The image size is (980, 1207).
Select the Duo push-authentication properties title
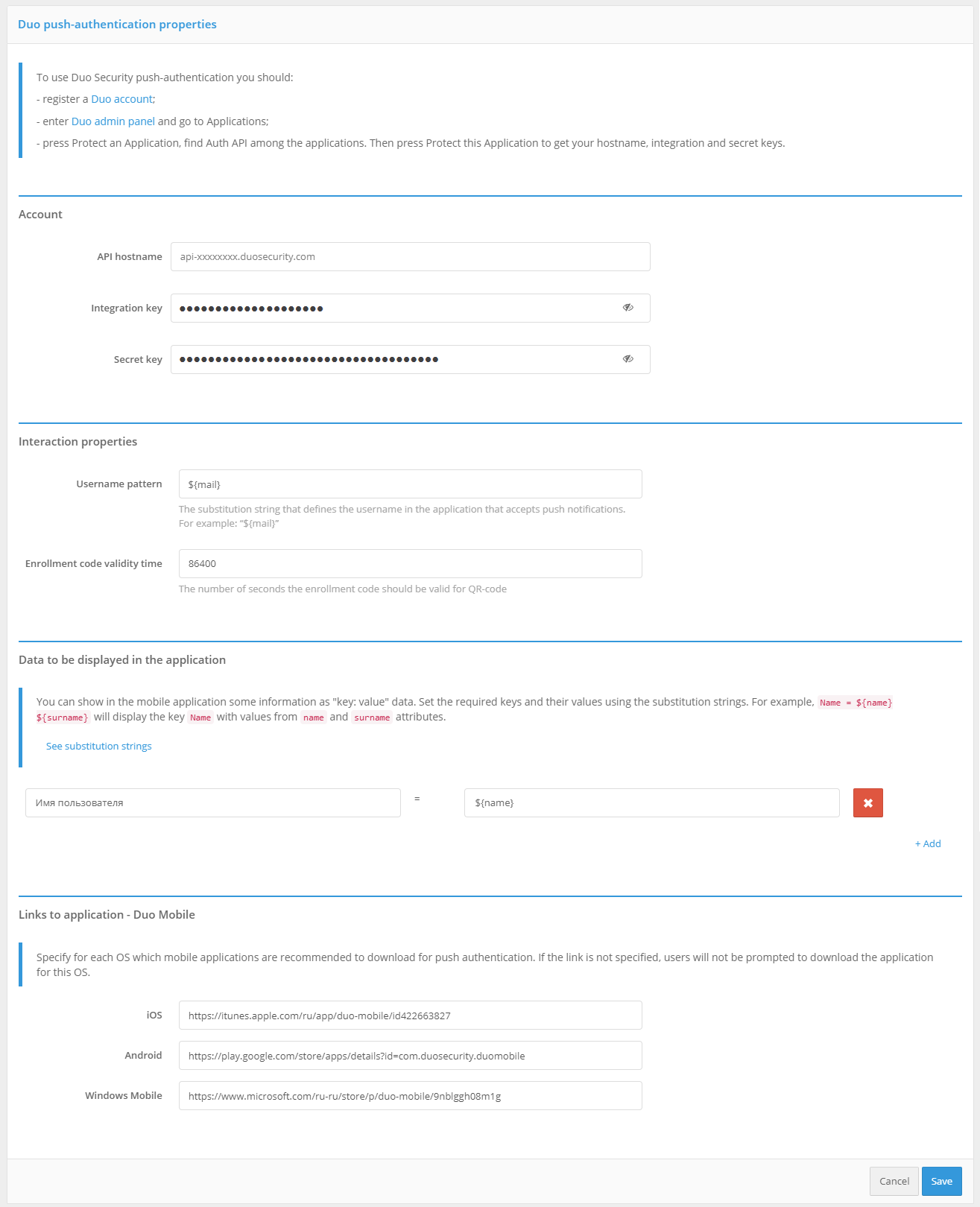117,24
